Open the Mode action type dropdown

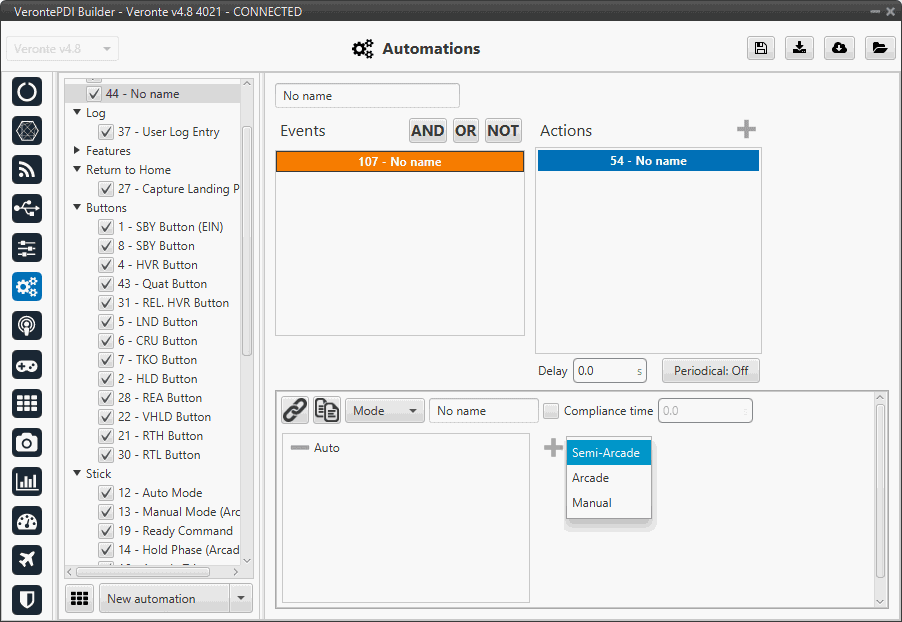(x=384, y=411)
